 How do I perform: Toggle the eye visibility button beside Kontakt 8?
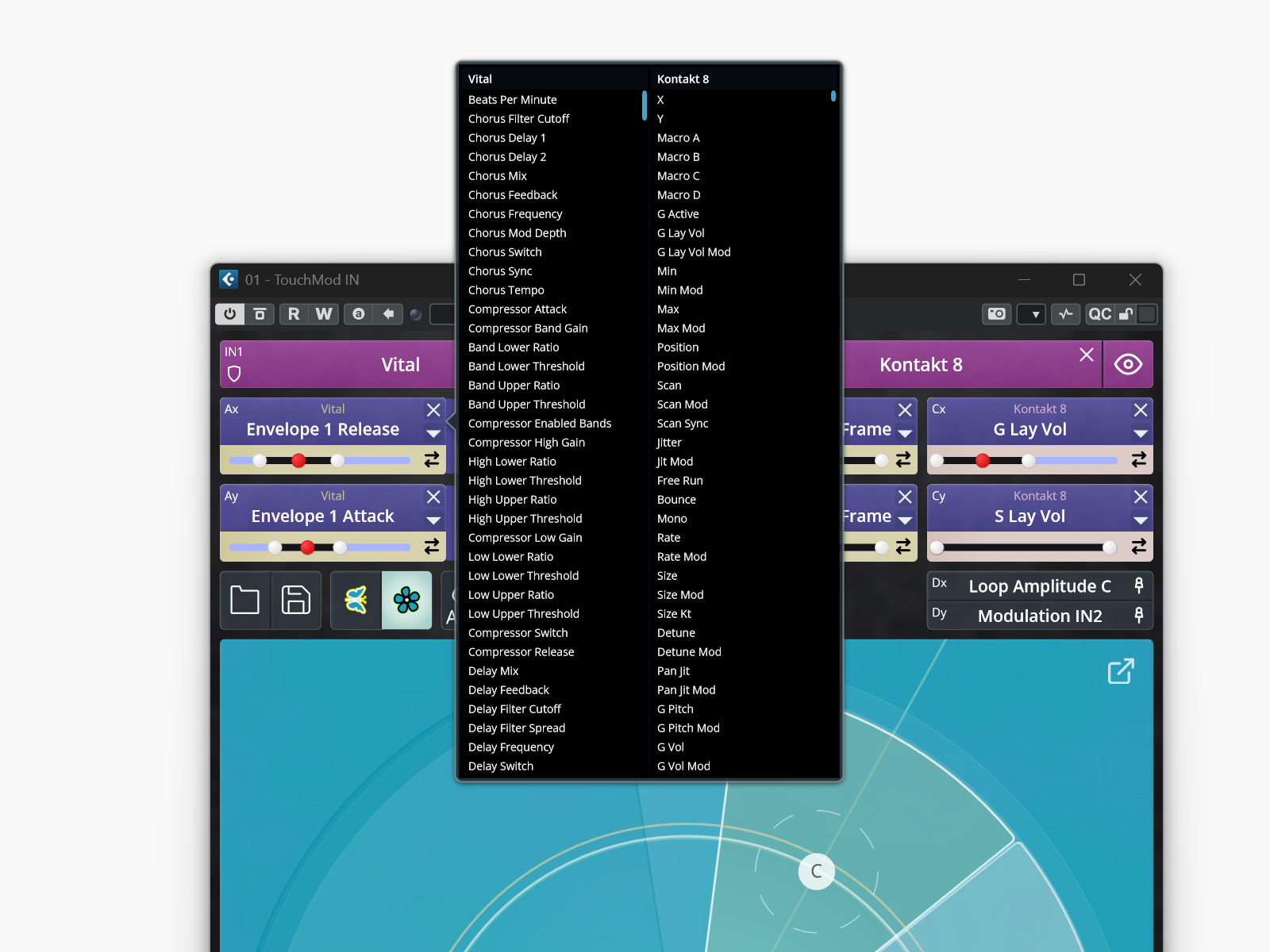click(1128, 364)
